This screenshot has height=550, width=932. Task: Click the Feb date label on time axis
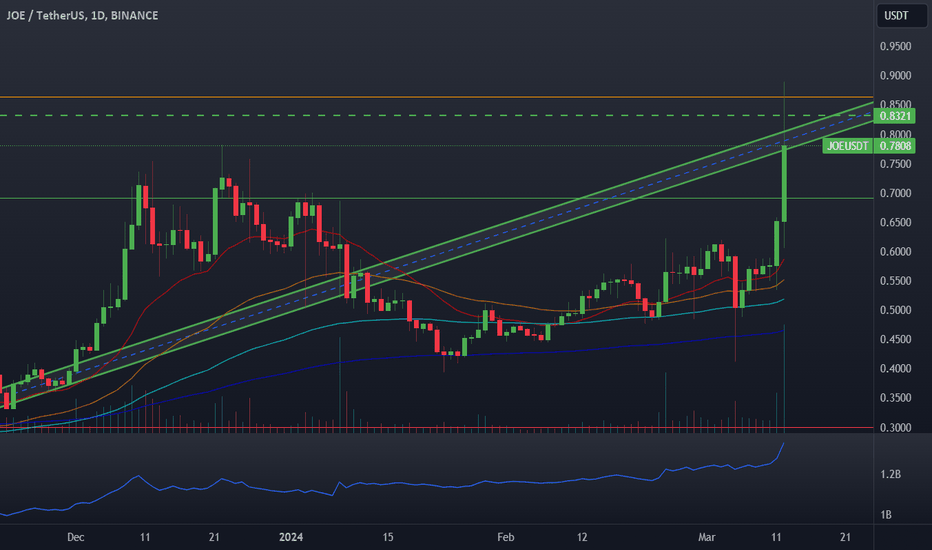505,538
